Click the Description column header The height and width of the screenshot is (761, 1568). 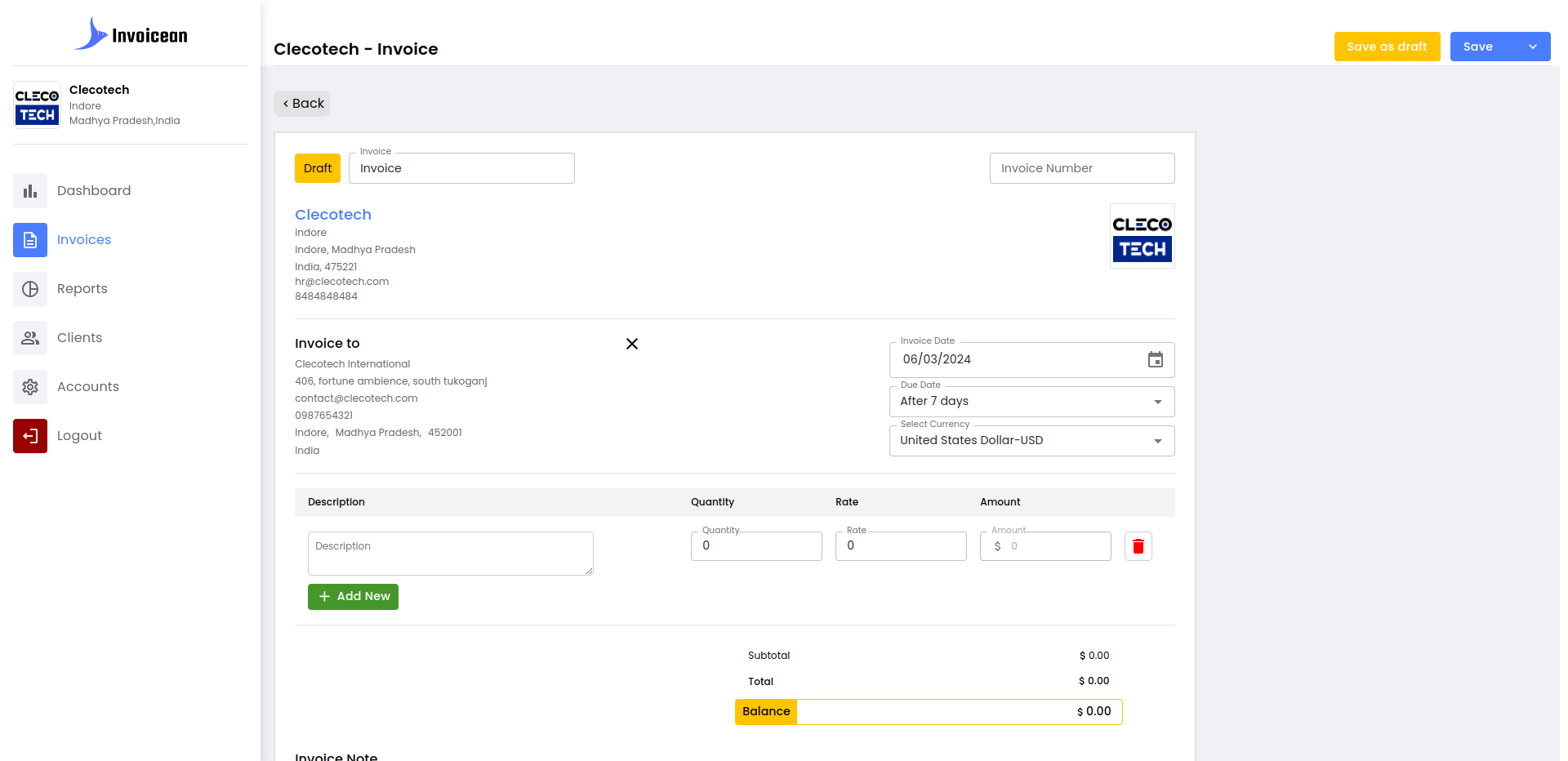click(336, 502)
